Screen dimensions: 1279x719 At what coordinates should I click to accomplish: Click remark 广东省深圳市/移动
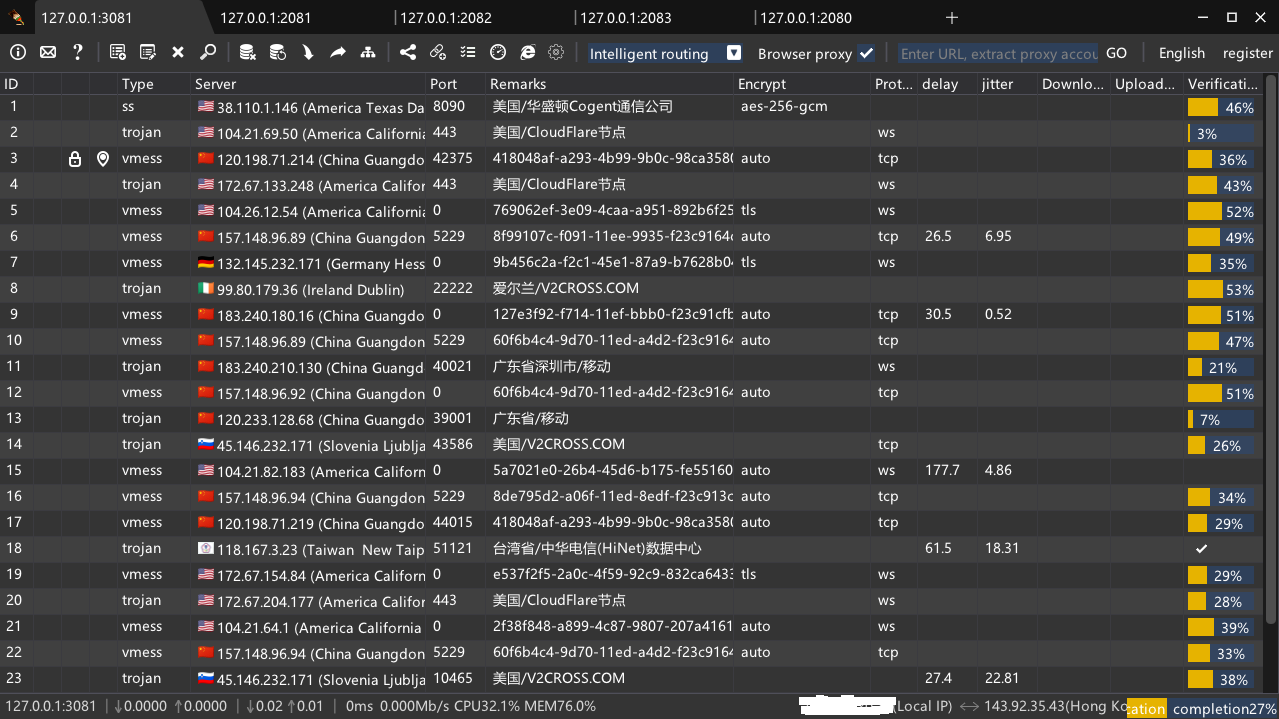point(552,366)
